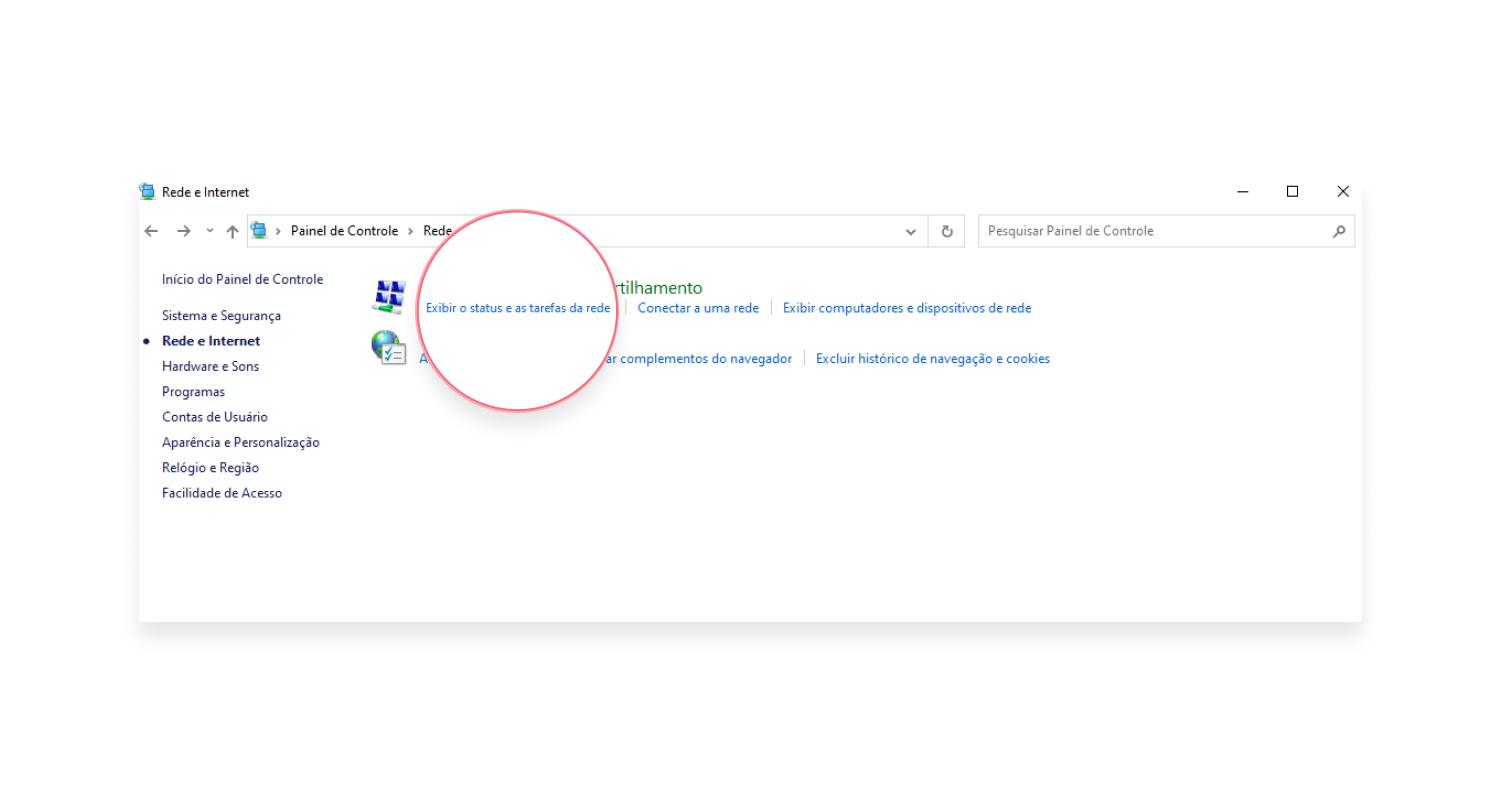Open Programas category
The image size is (1500, 800).
[193, 392]
